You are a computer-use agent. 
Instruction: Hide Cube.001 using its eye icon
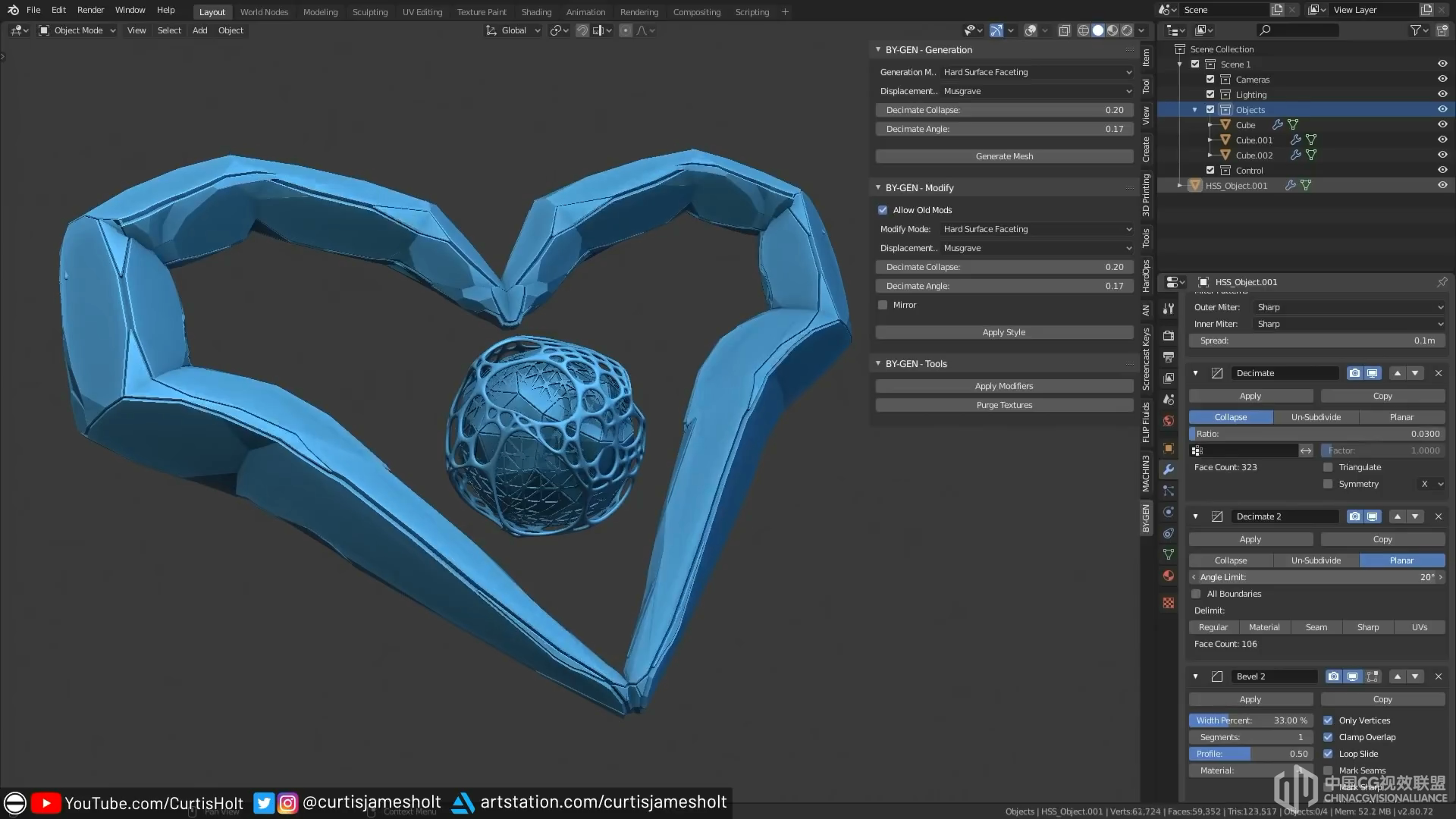coord(1442,140)
